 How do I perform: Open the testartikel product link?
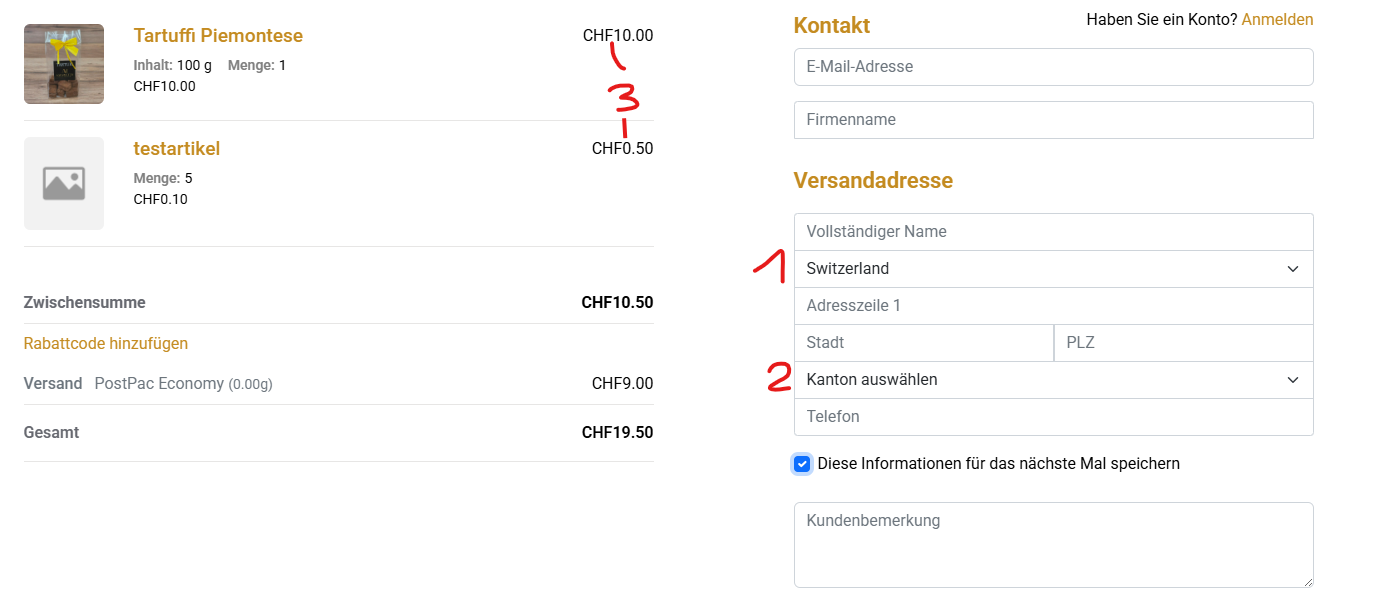coord(177,149)
